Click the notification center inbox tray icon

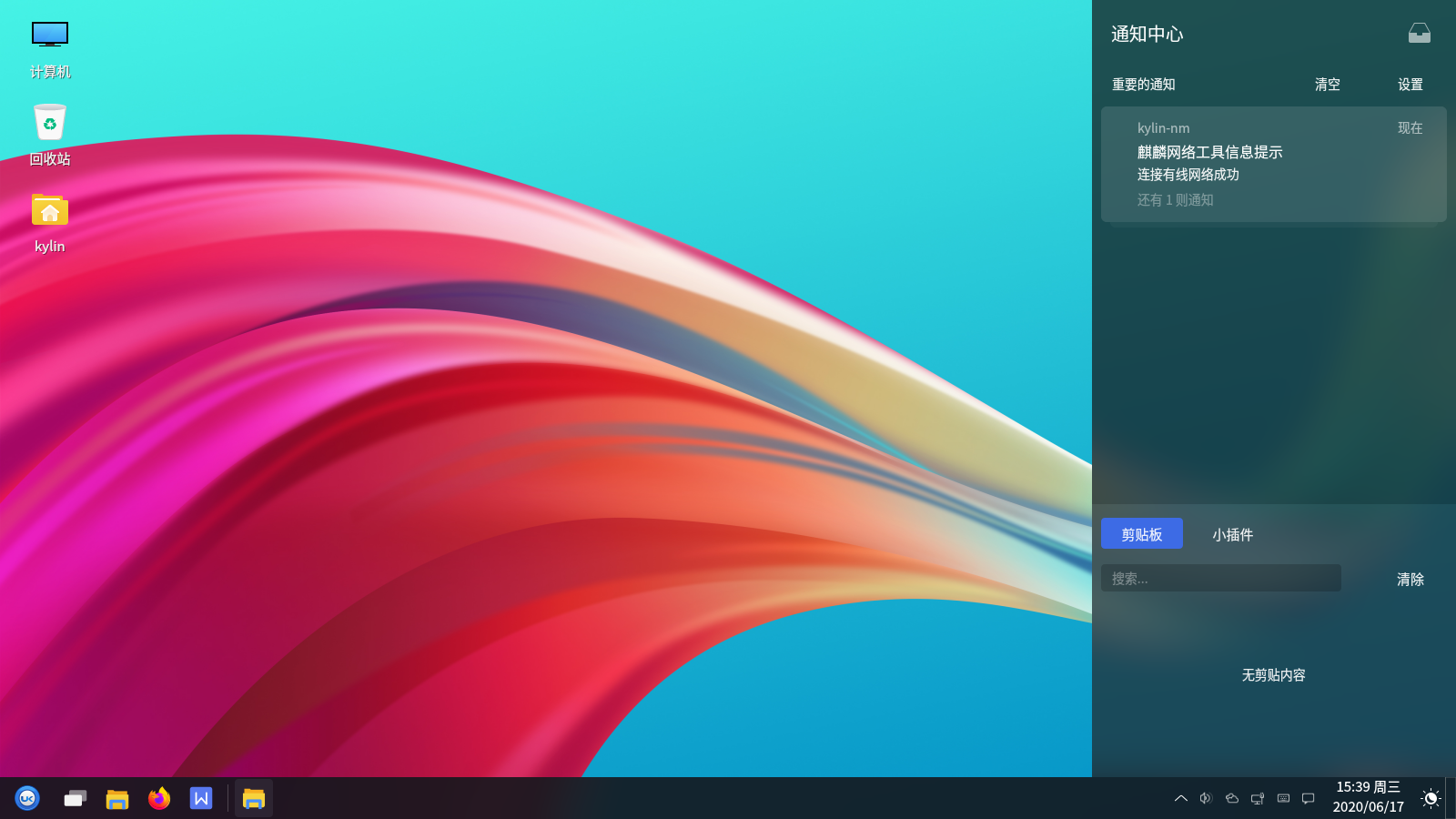point(1419,34)
